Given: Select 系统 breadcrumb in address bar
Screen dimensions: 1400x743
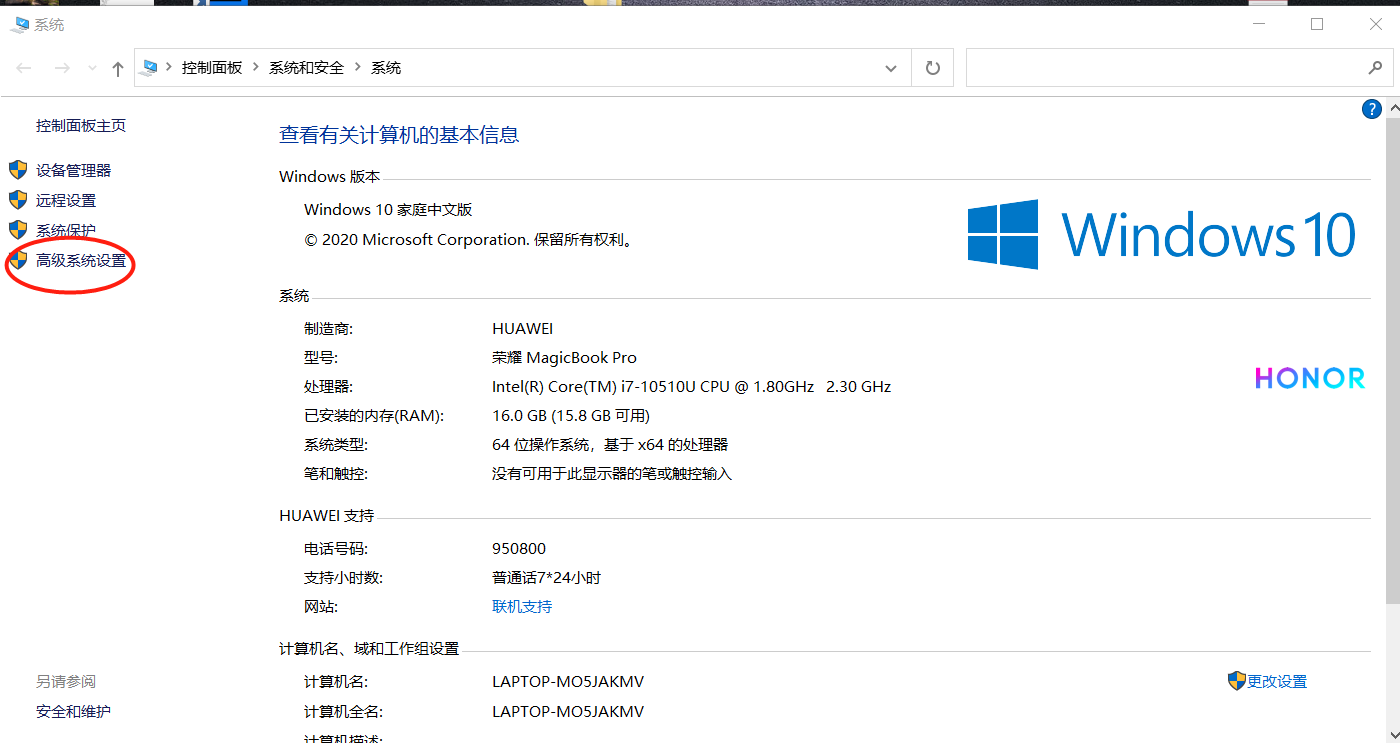Looking at the screenshot, I should point(386,68).
